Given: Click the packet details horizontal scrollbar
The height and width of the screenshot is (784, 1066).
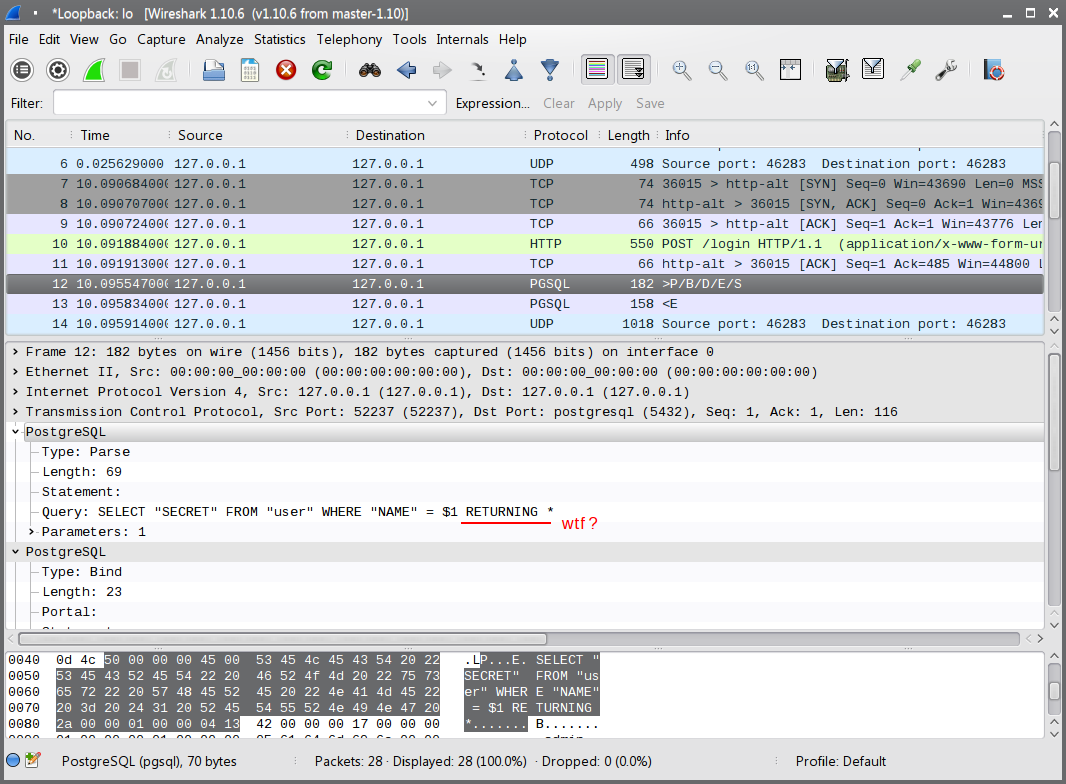Looking at the screenshot, I should click(283, 639).
